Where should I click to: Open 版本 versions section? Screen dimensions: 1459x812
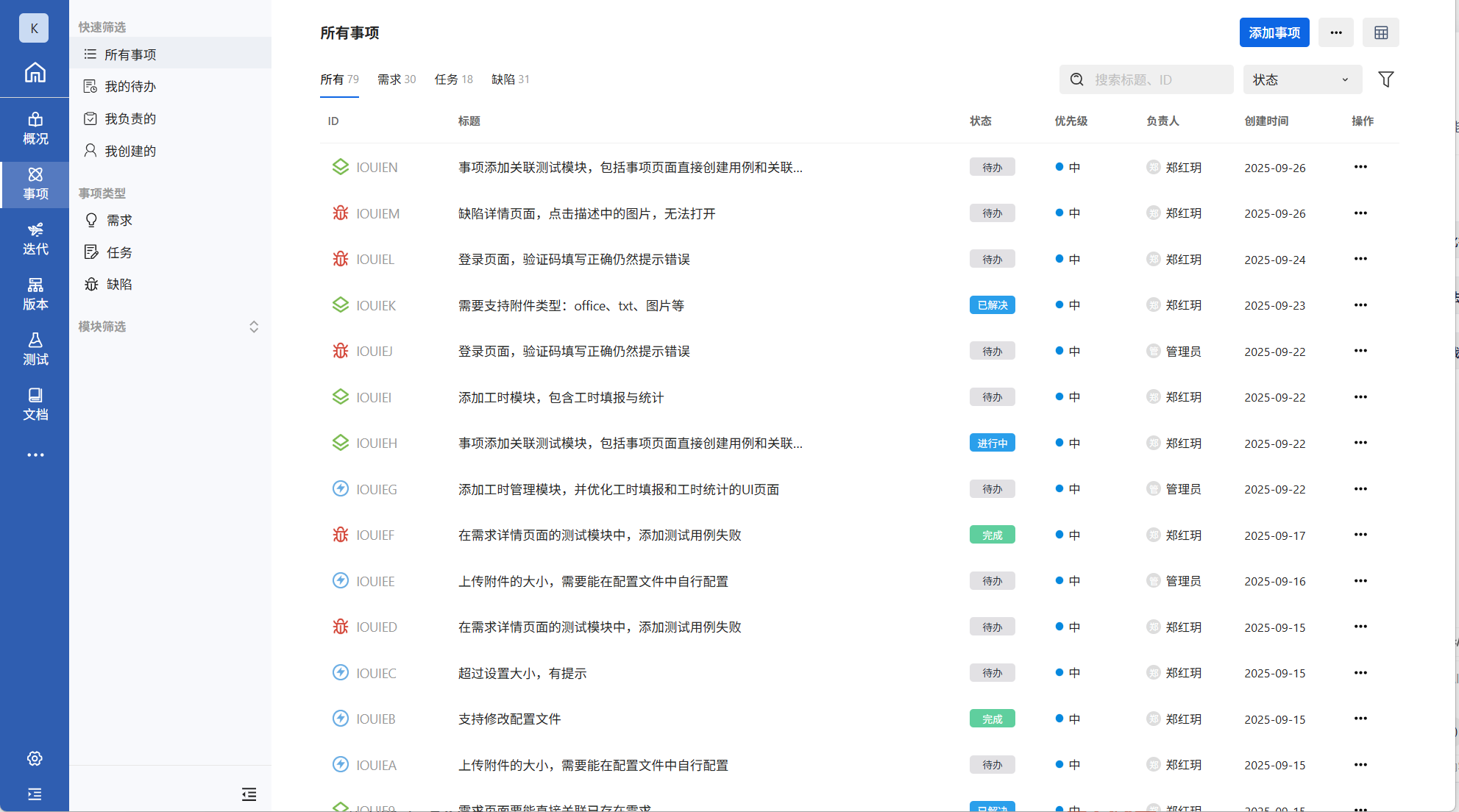coord(35,294)
